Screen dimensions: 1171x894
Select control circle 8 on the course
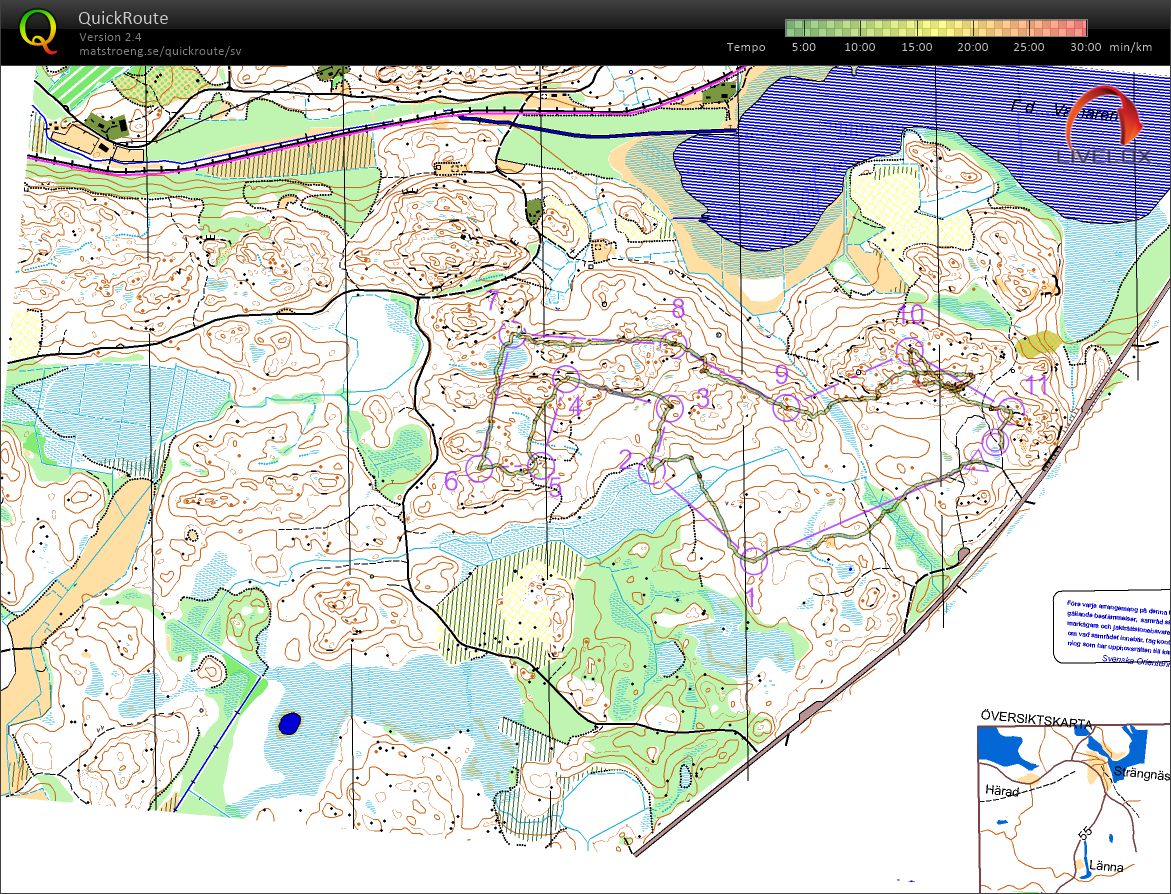point(674,344)
